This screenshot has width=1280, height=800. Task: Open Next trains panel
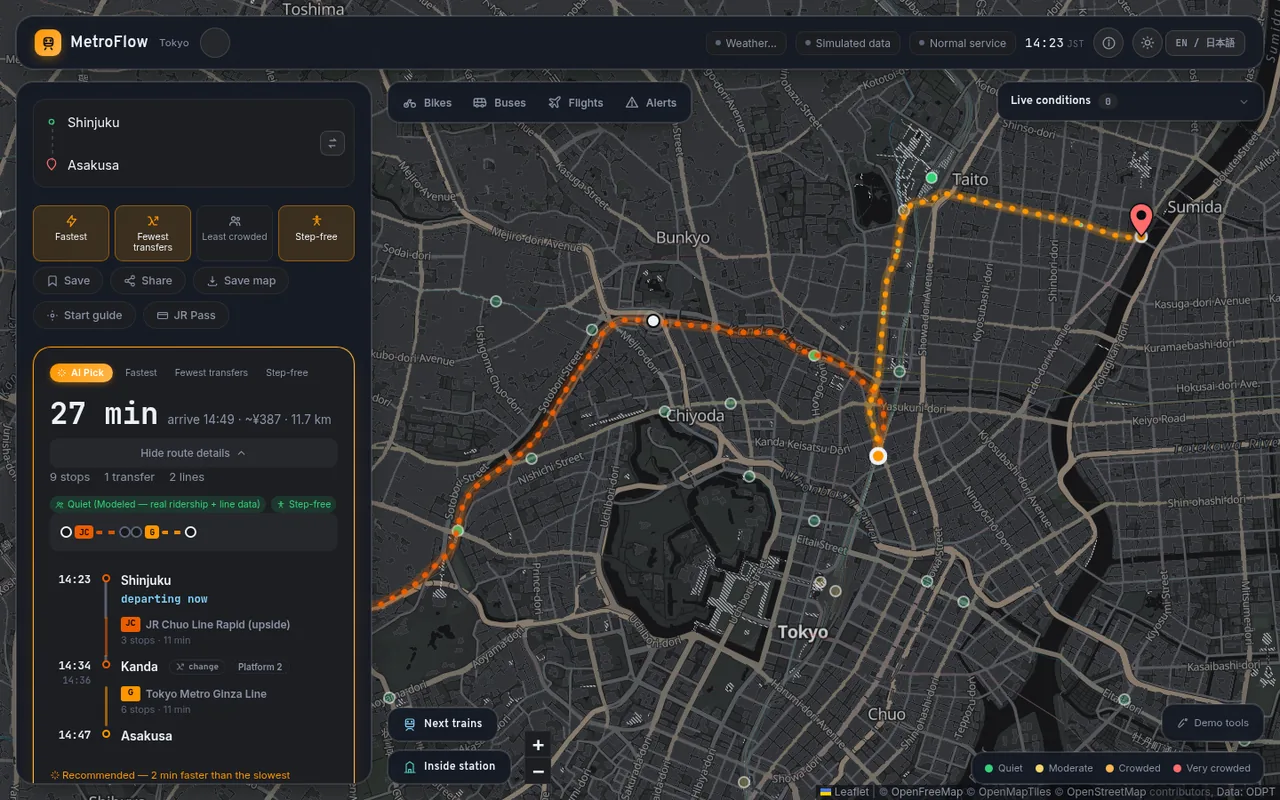point(442,723)
